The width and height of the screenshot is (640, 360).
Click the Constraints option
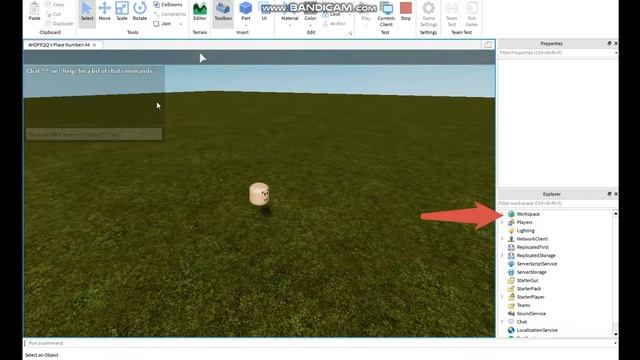click(169, 14)
